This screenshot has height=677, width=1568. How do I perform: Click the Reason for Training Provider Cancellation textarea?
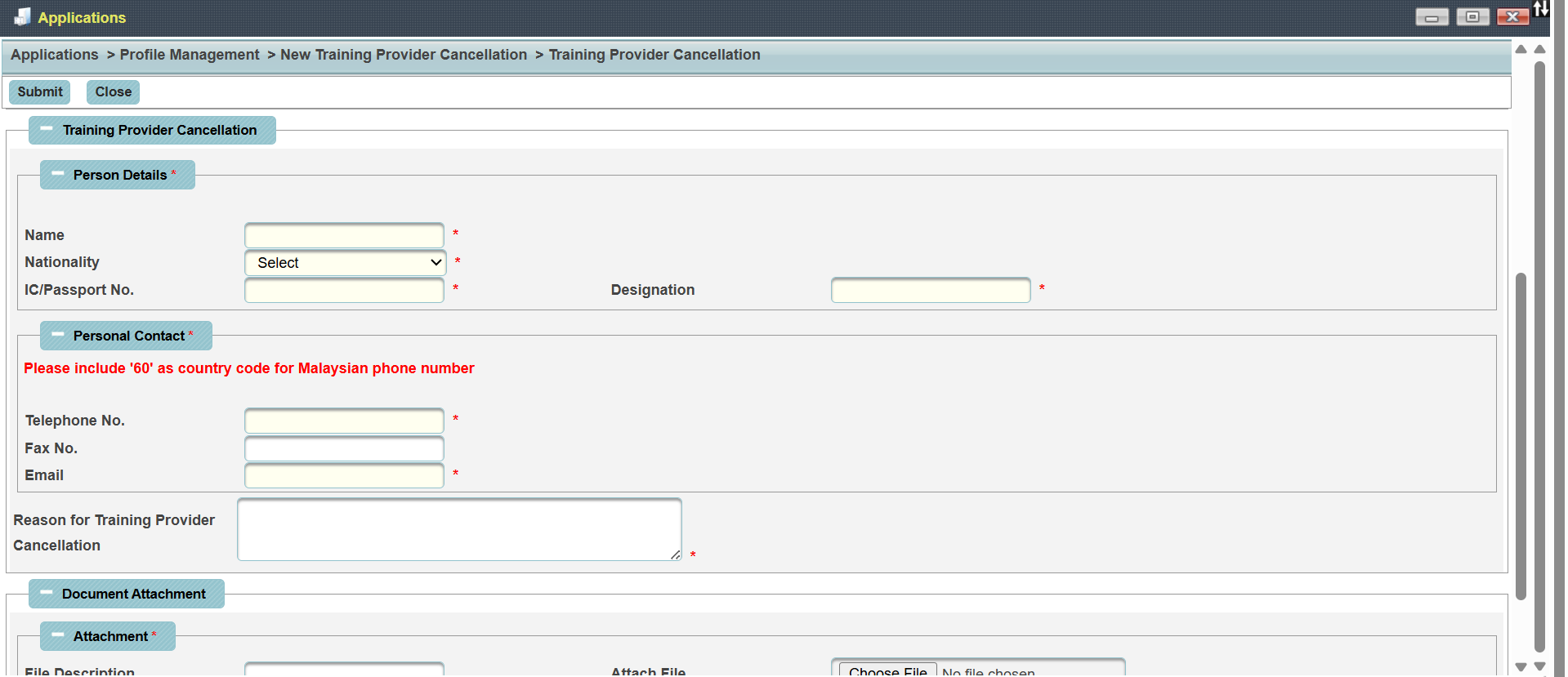459,529
